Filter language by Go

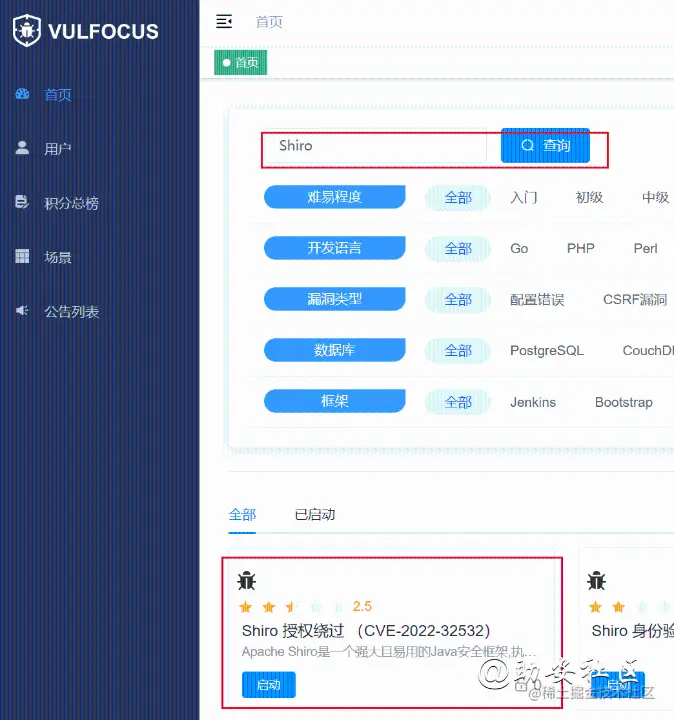point(519,248)
